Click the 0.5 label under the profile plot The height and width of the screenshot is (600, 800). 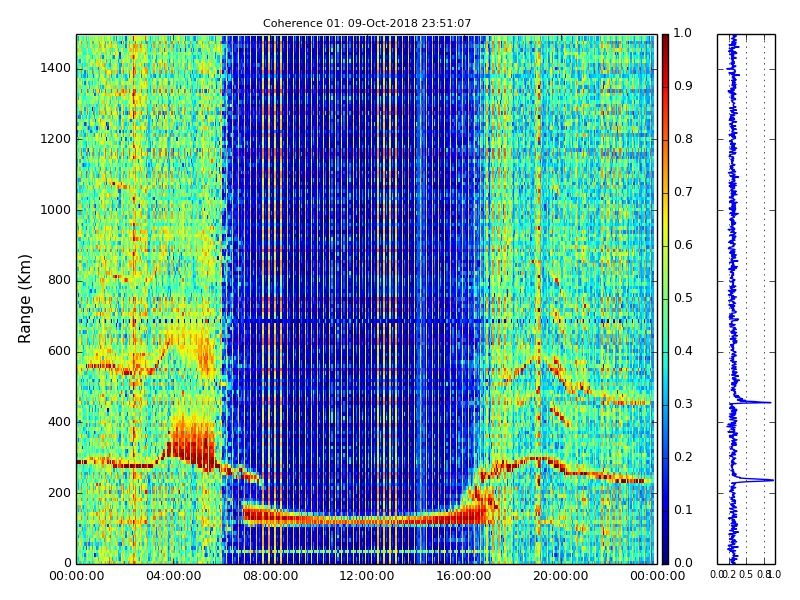(x=746, y=575)
